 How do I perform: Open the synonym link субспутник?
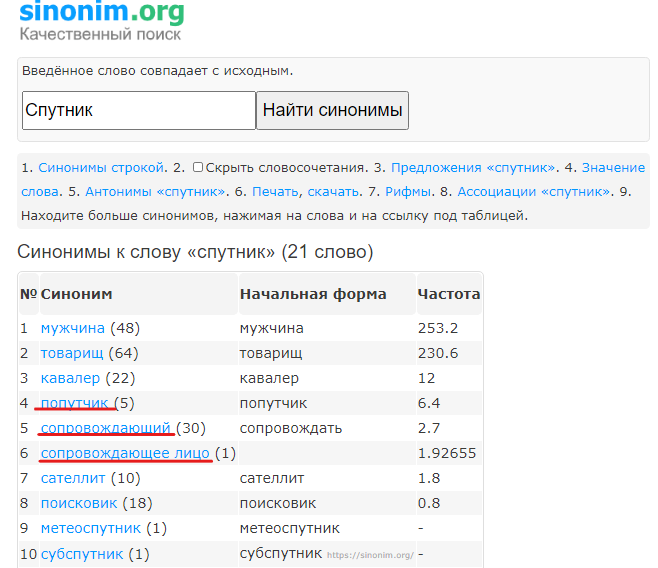(82, 554)
